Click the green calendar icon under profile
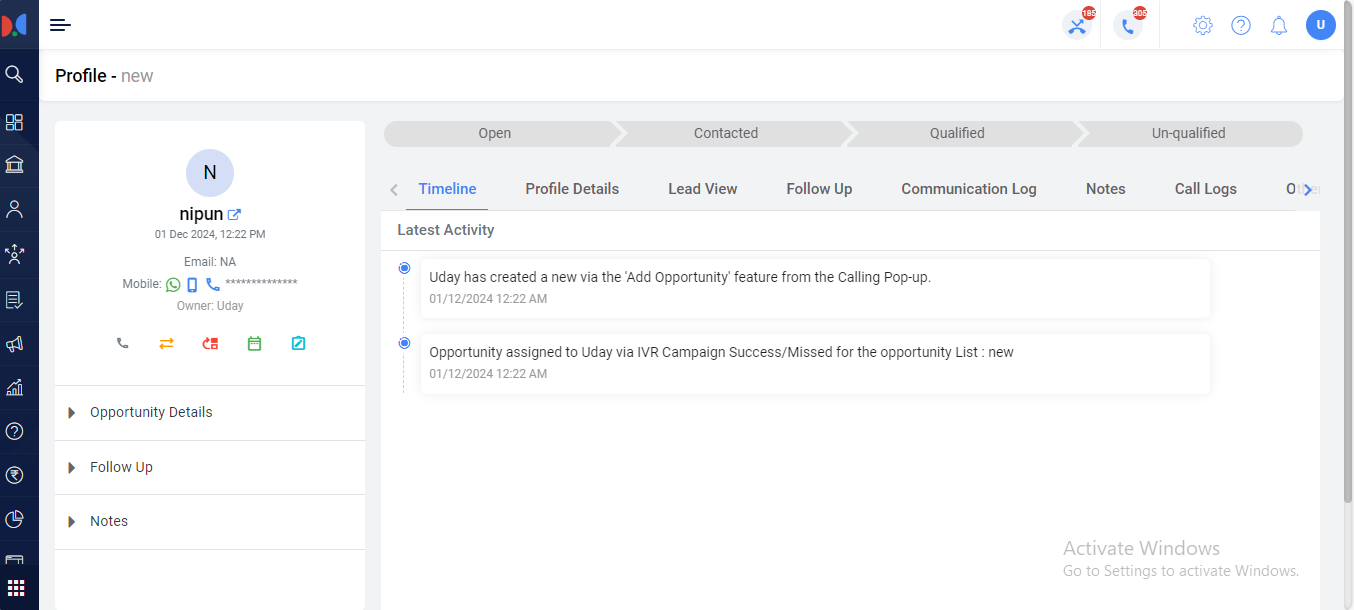The width and height of the screenshot is (1354, 610). pyautogui.click(x=254, y=343)
